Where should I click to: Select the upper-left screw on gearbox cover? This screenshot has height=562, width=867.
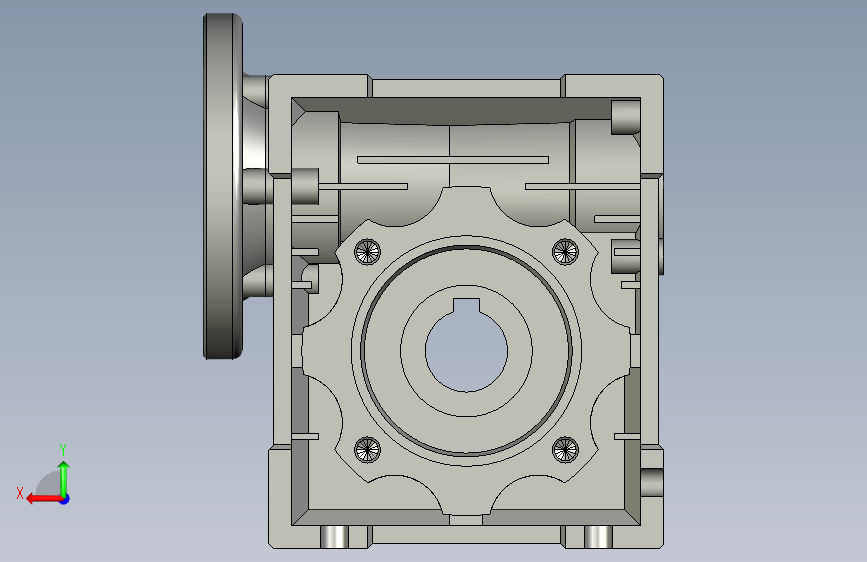[x=367, y=252]
